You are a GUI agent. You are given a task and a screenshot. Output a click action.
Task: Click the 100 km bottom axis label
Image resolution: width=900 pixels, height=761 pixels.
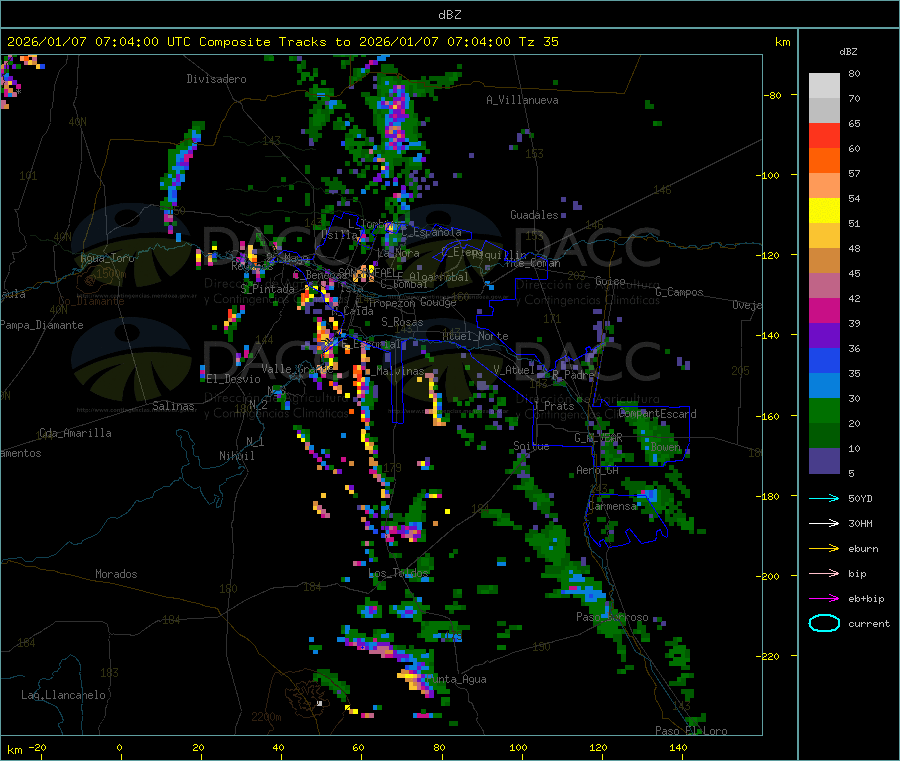click(x=518, y=748)
